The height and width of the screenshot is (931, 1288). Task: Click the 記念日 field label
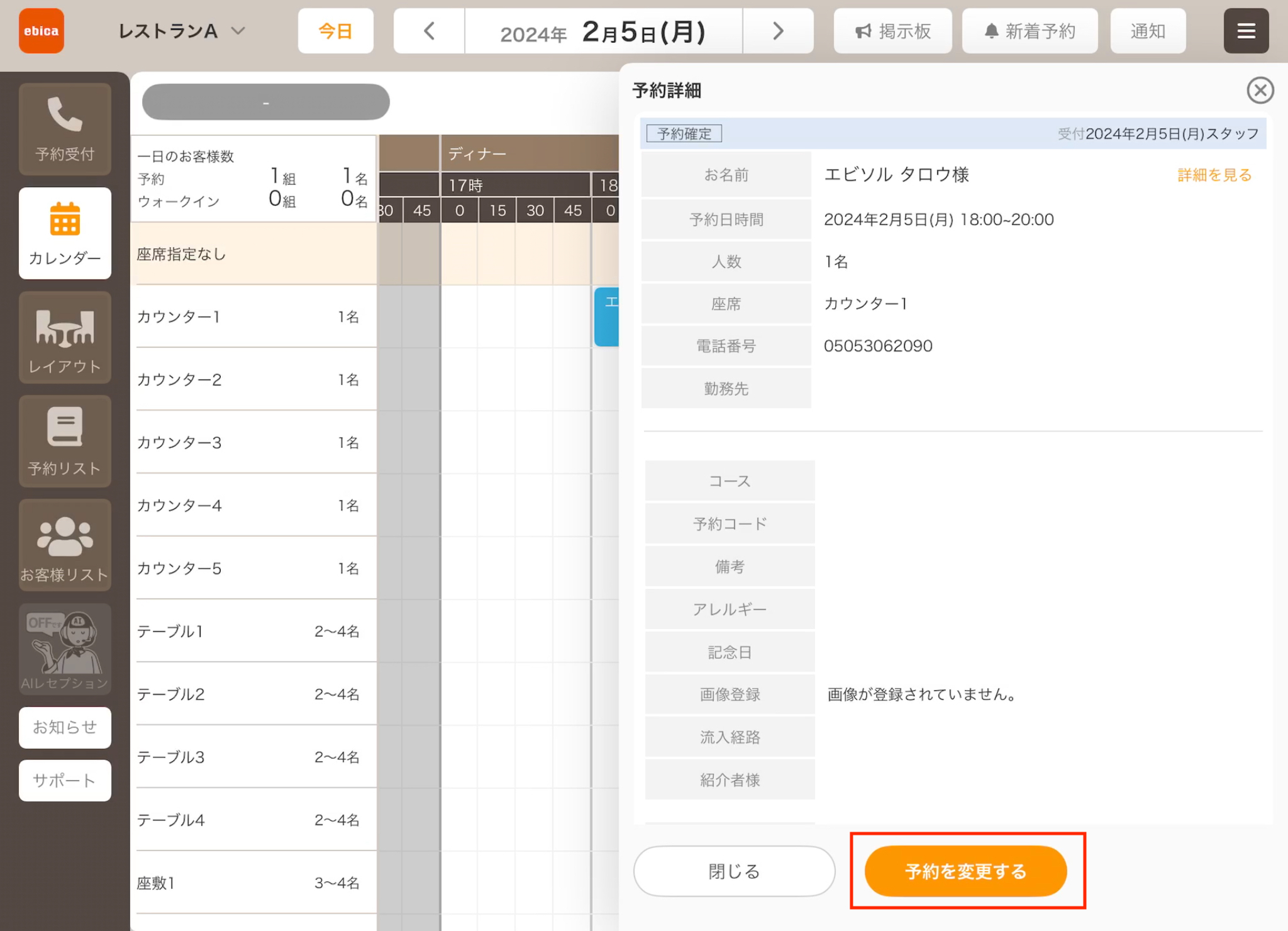[730, 652]
